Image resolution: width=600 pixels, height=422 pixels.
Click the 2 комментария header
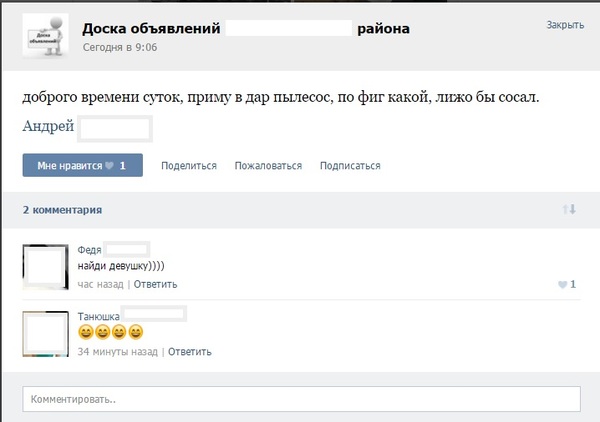tap(62, 210)
